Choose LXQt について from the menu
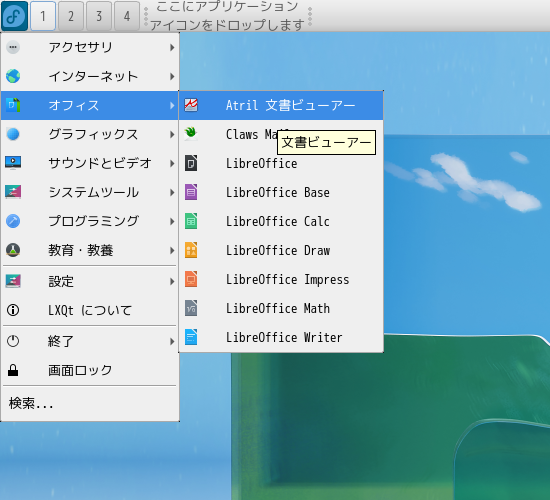This screenshot has height=500, width=550. [x=90, y=310]
